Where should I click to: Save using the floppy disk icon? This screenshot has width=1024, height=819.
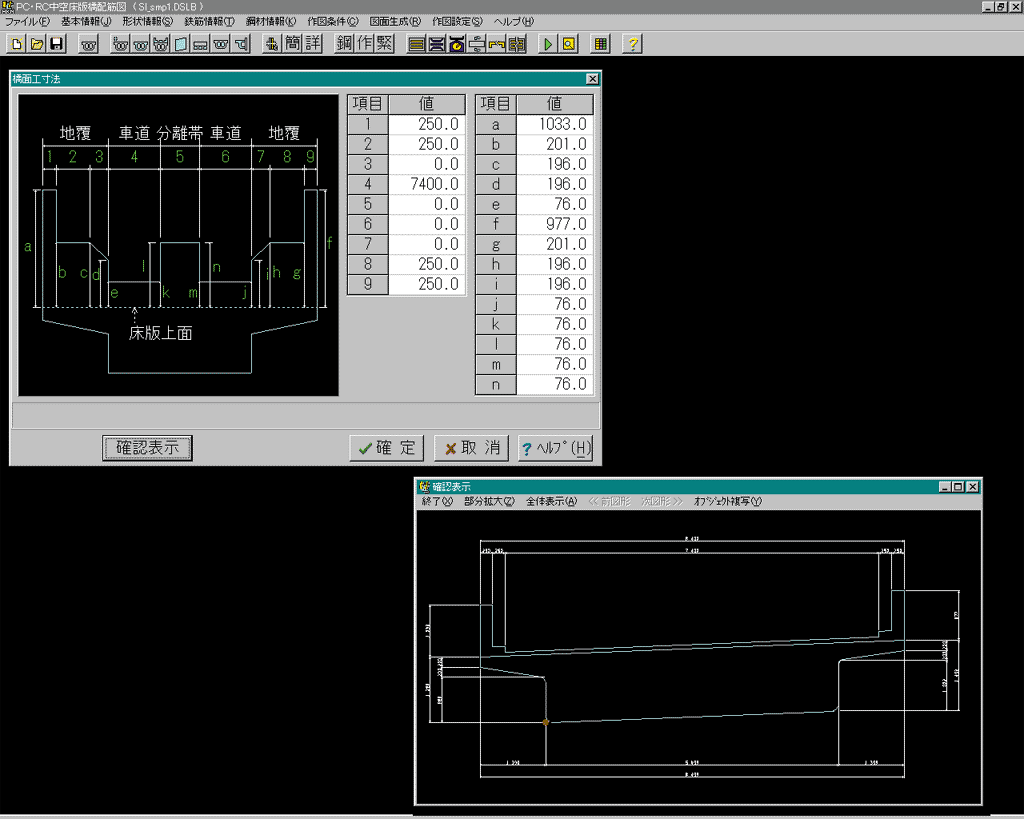(57, 44)
